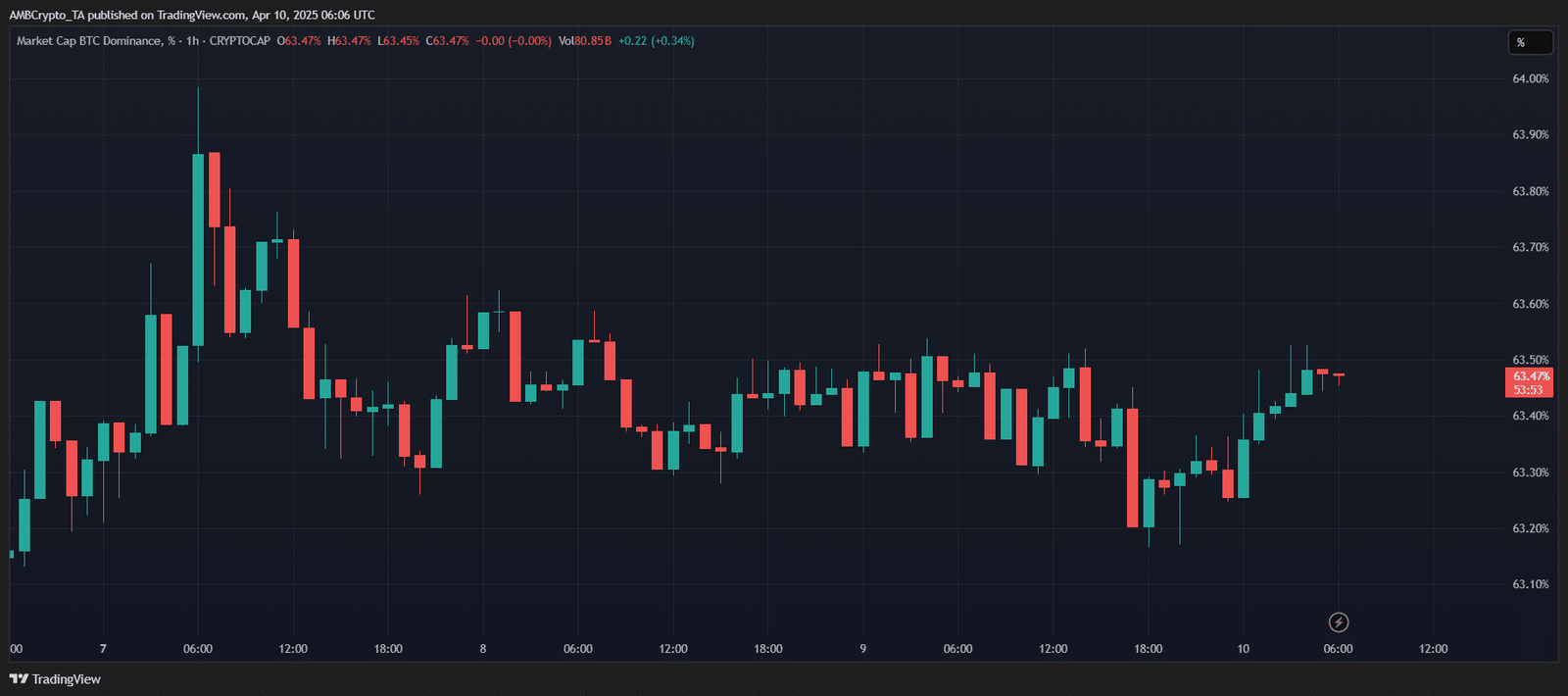Click the +0.22 (+0.34%) change value
The width and height of the screenshot is (1568, 696).
coord(656,41)
